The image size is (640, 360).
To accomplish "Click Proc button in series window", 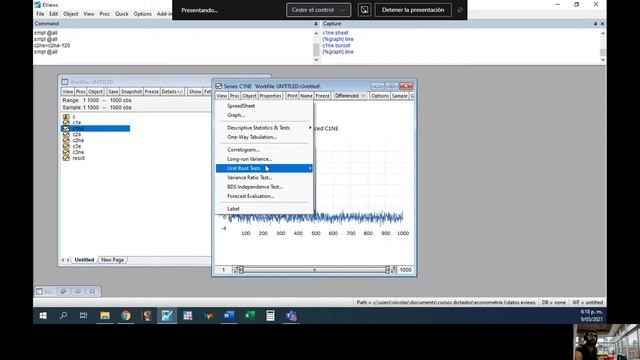I will (x=234, y=96).
